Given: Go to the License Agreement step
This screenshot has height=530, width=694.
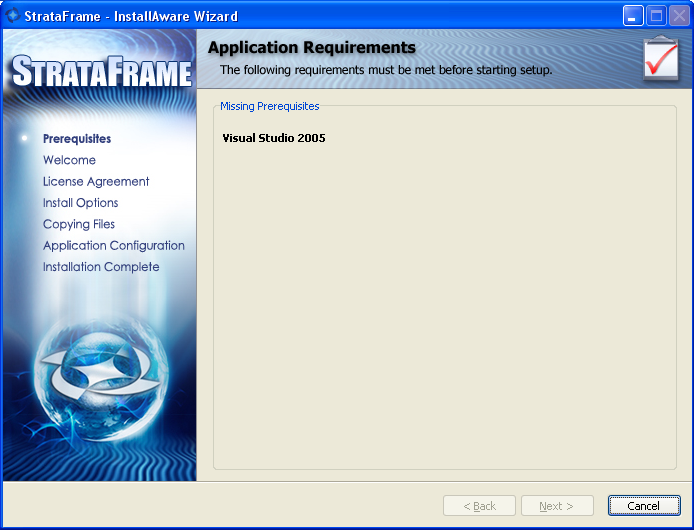Looking at the screenshot, I should [x=96, y=182].
